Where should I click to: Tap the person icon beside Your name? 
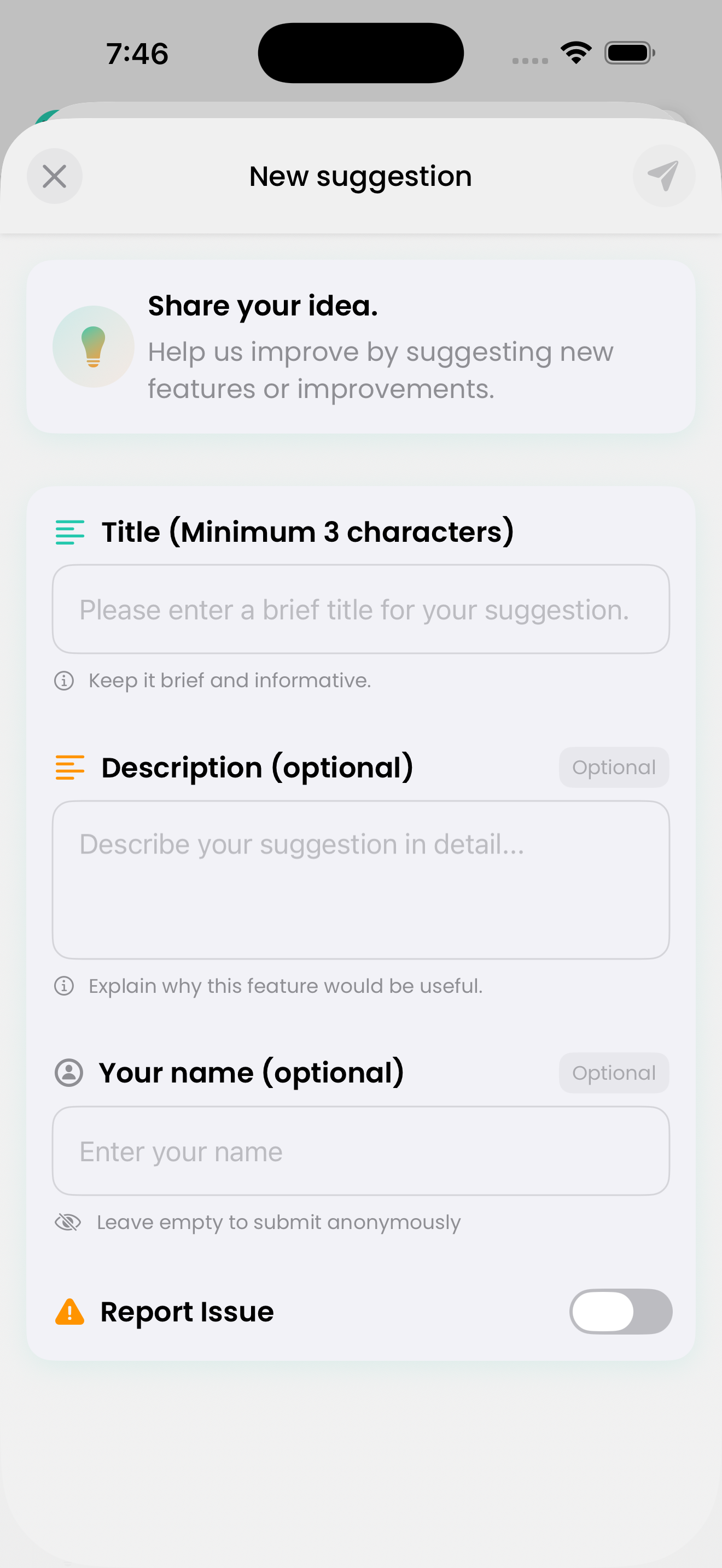69,1073
